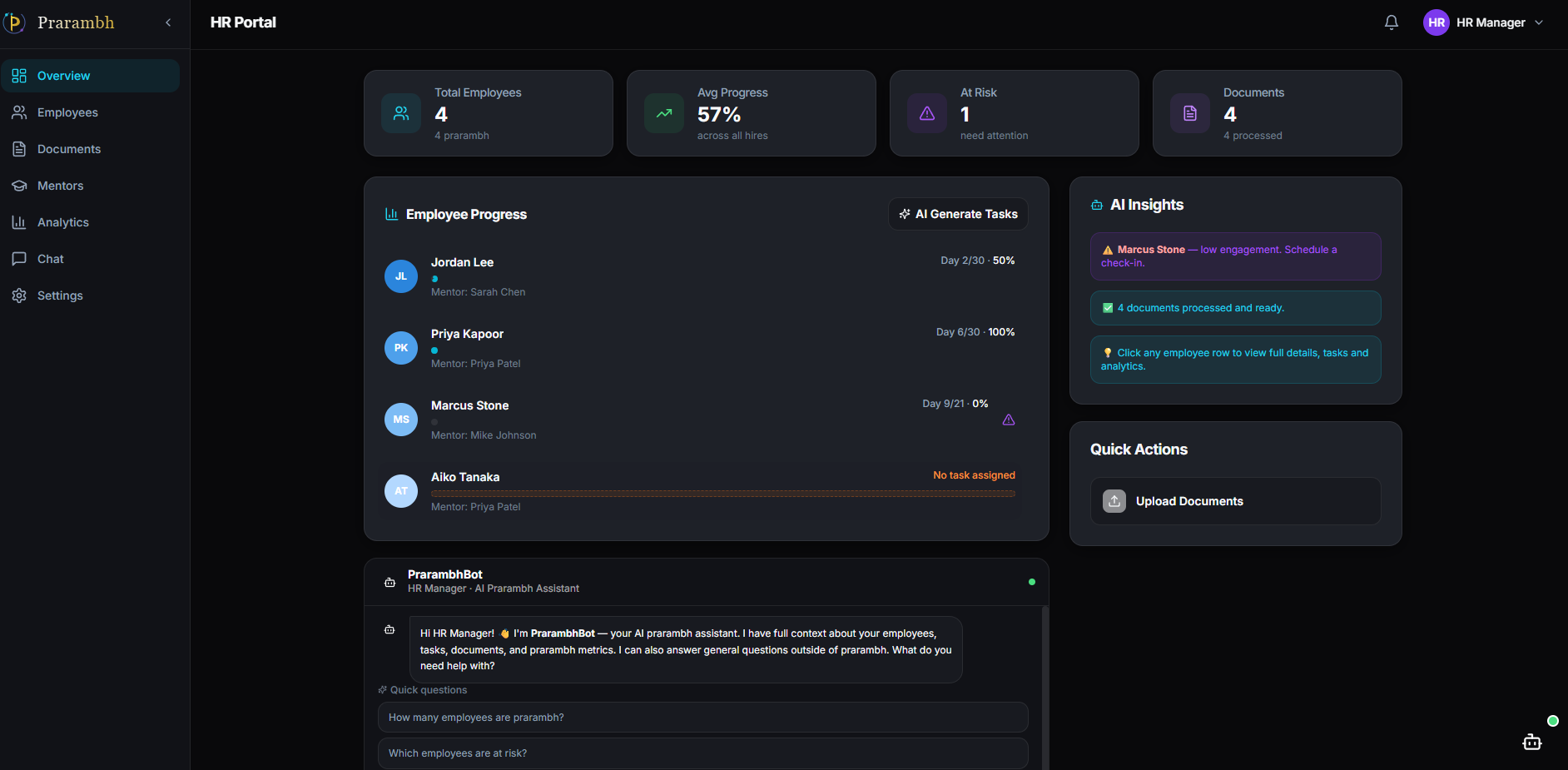Open Marcus Stone's employee name

[x=469, y=405]
